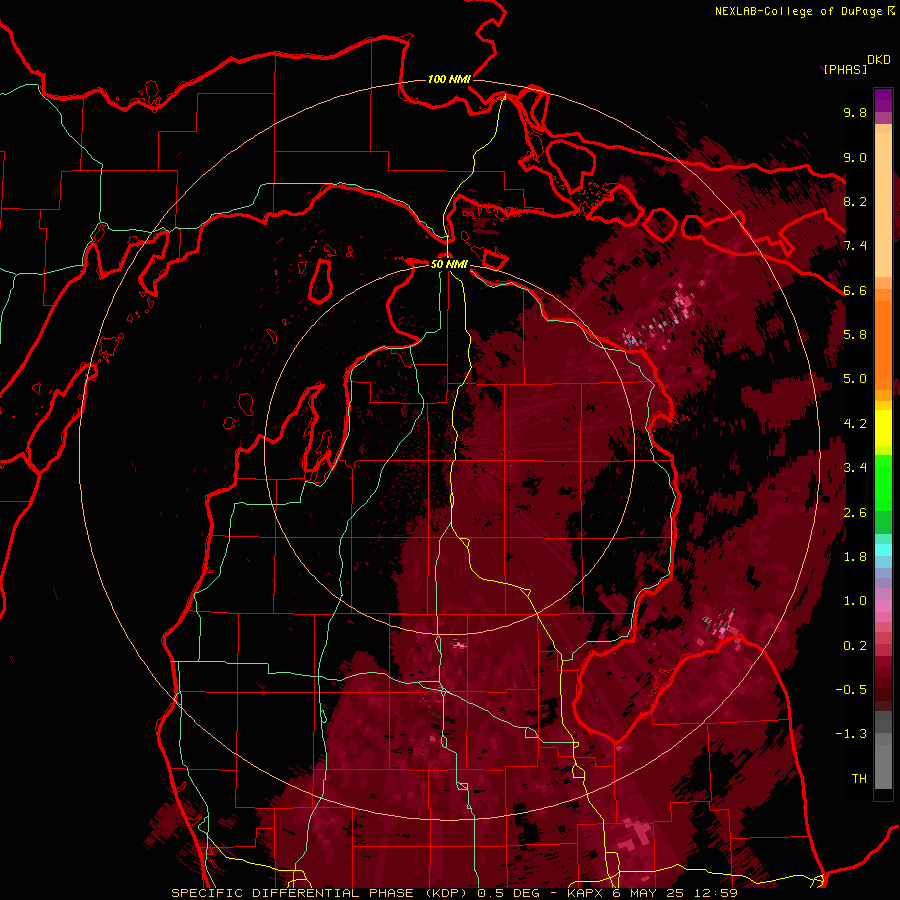900x900 pixels.
Task: Click the 1.0 value on the color scale
Action: pyautogui.click(x=855, y=601)
